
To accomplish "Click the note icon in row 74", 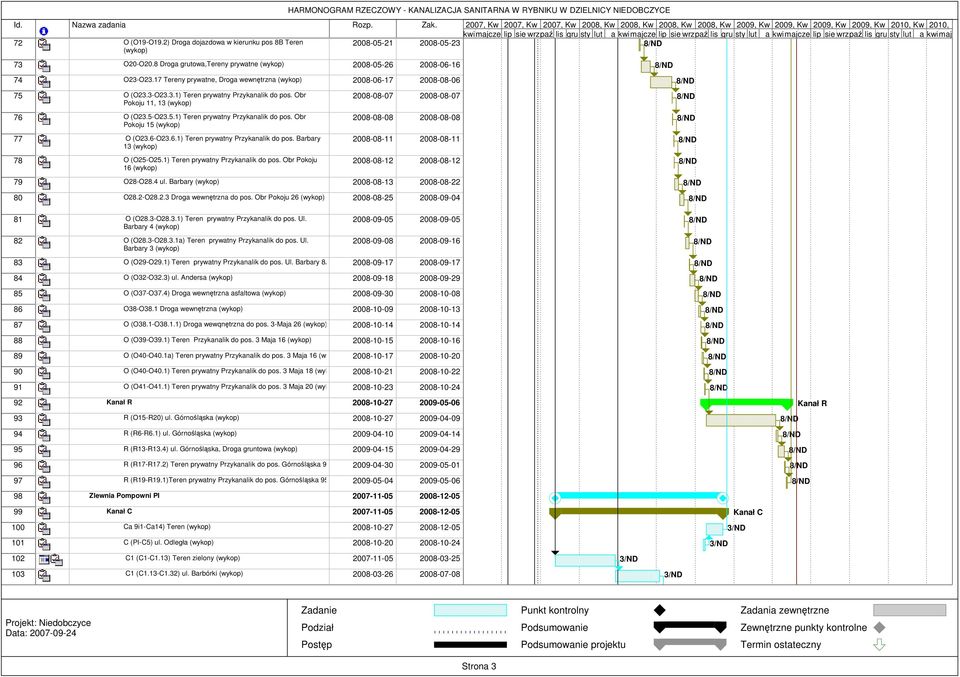I will [x=44, y=81].
